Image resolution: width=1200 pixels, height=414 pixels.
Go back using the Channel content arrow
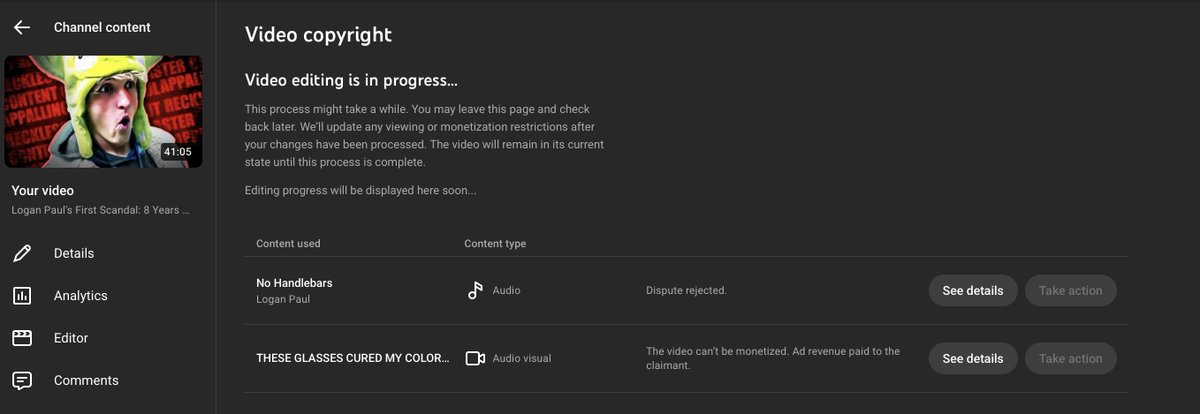point(22,27)
